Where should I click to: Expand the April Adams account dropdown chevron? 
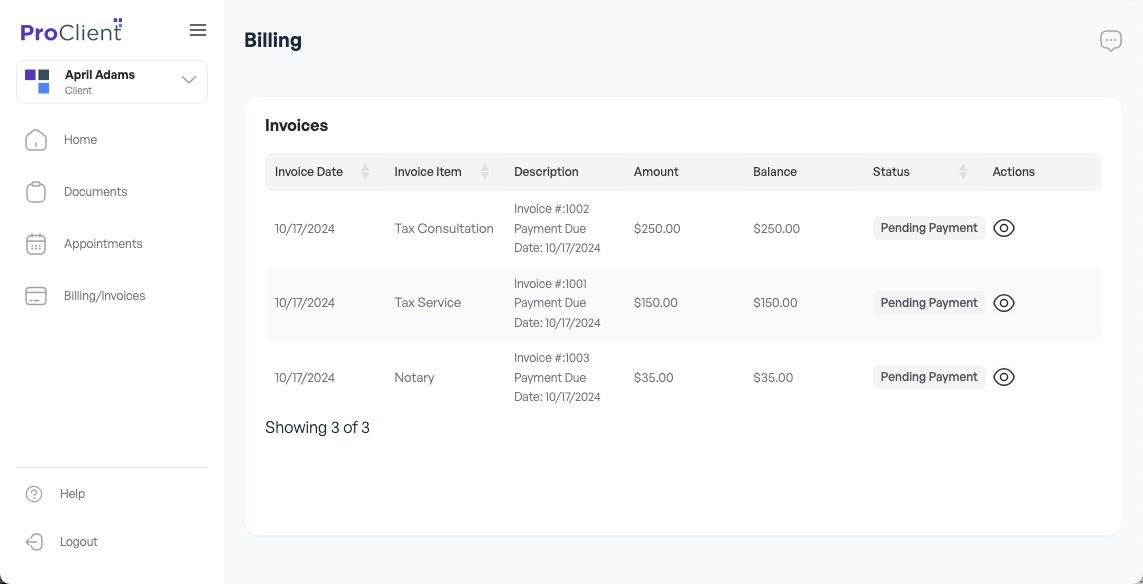189,80
